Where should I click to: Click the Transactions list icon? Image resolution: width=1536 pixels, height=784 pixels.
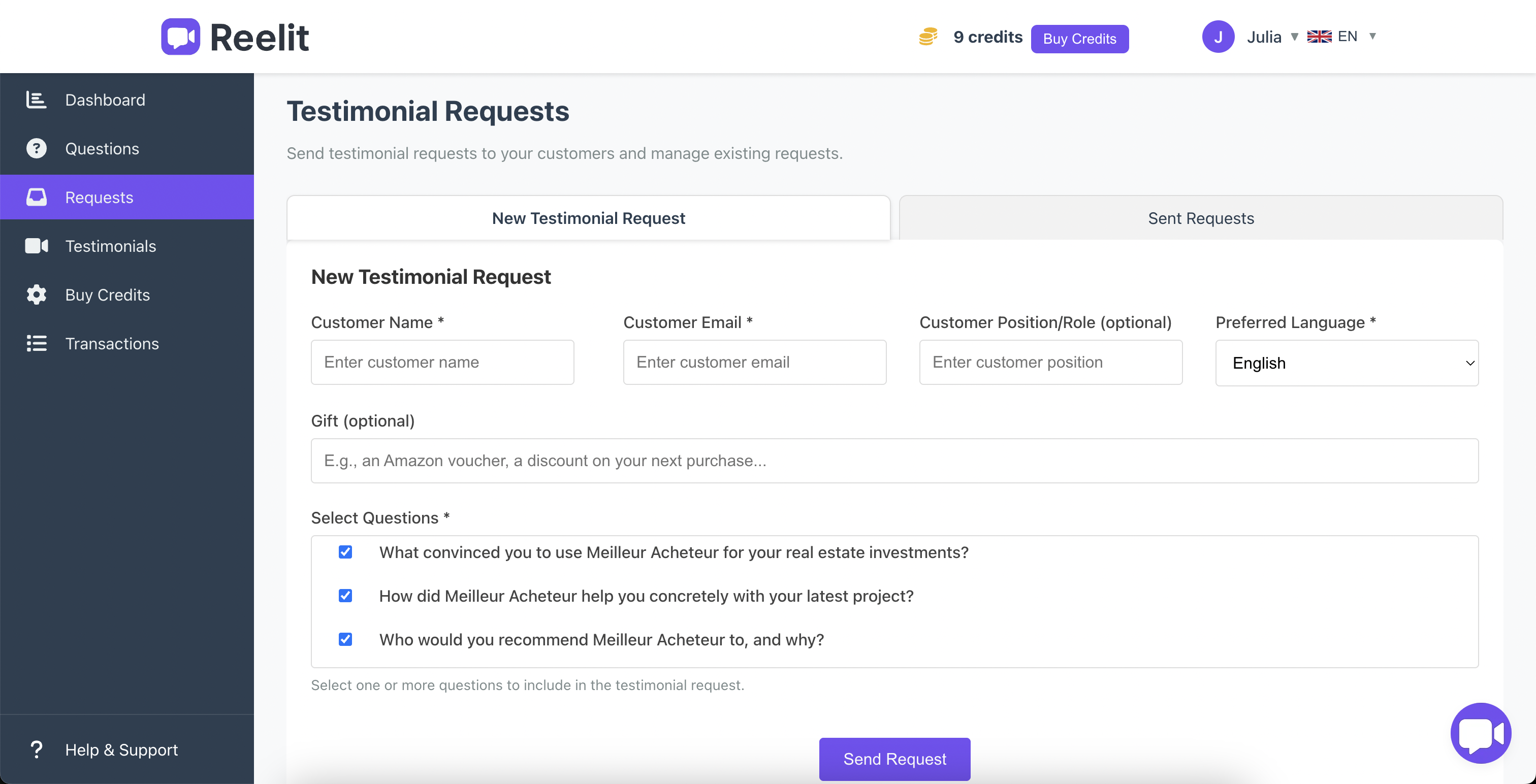[37, 343]
